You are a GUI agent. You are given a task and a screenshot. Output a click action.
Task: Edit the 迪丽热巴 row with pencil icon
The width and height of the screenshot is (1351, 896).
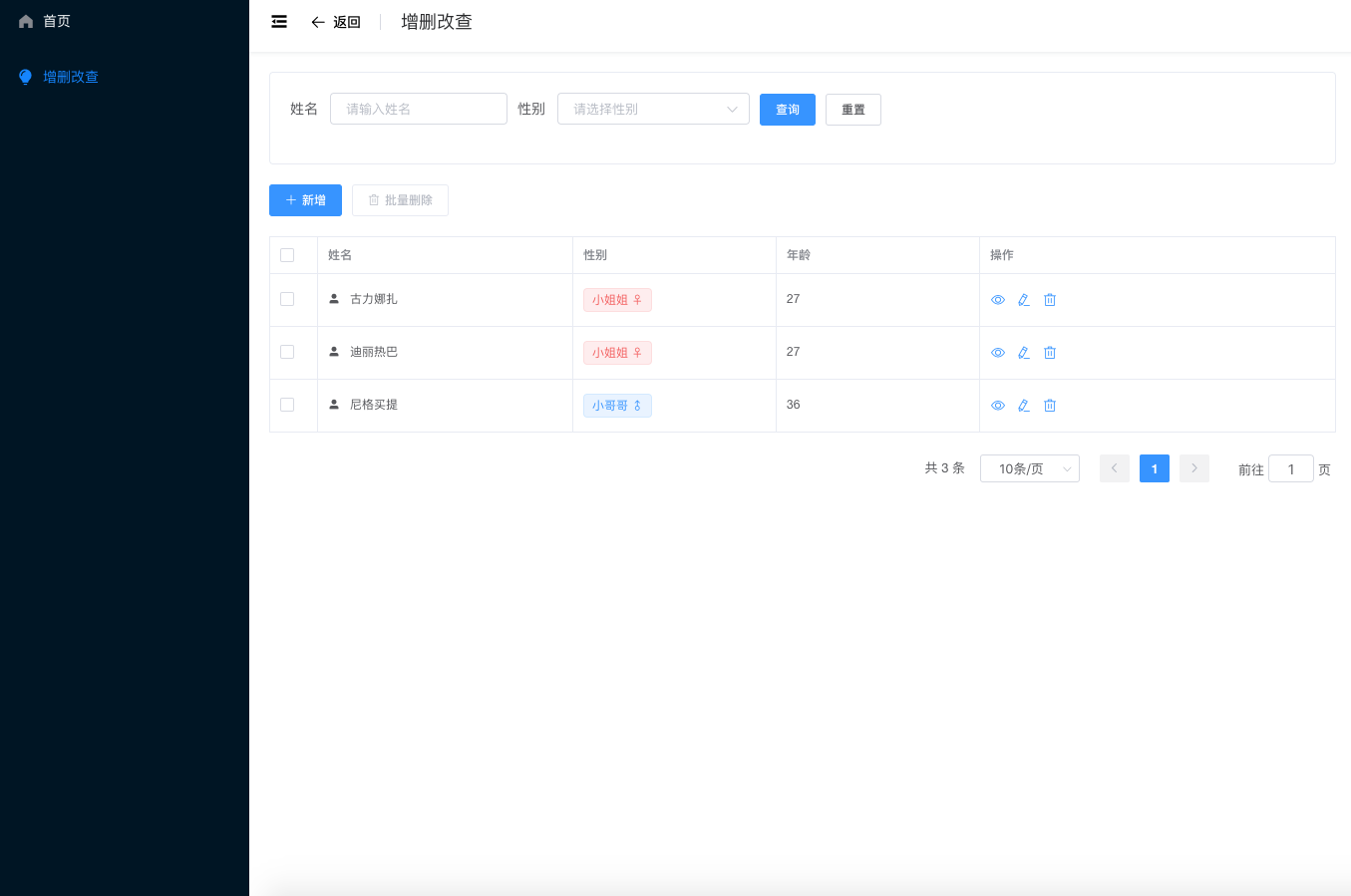(1024, 353)
